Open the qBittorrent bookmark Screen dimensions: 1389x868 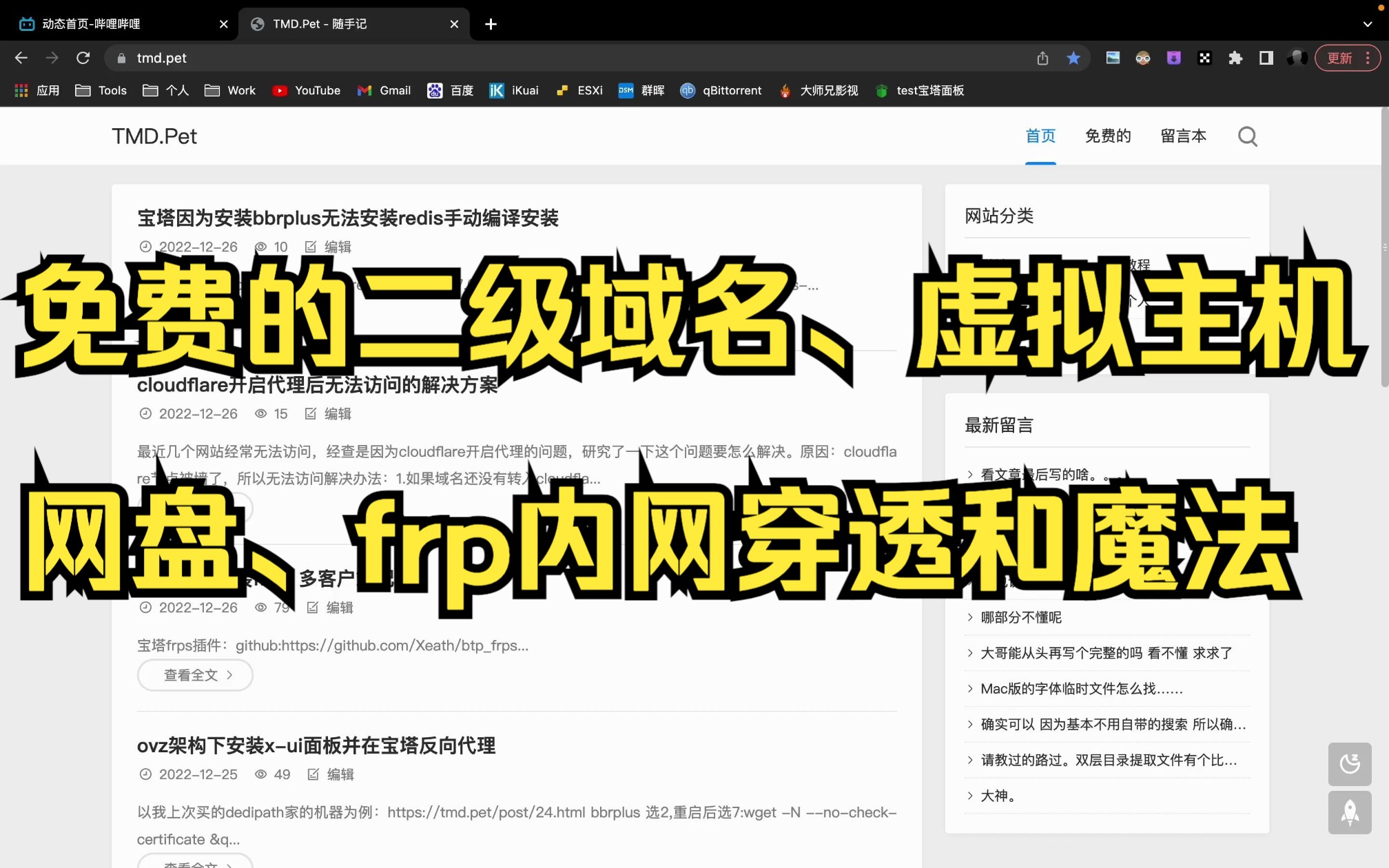pyautogui.click(x=721, y=90)
